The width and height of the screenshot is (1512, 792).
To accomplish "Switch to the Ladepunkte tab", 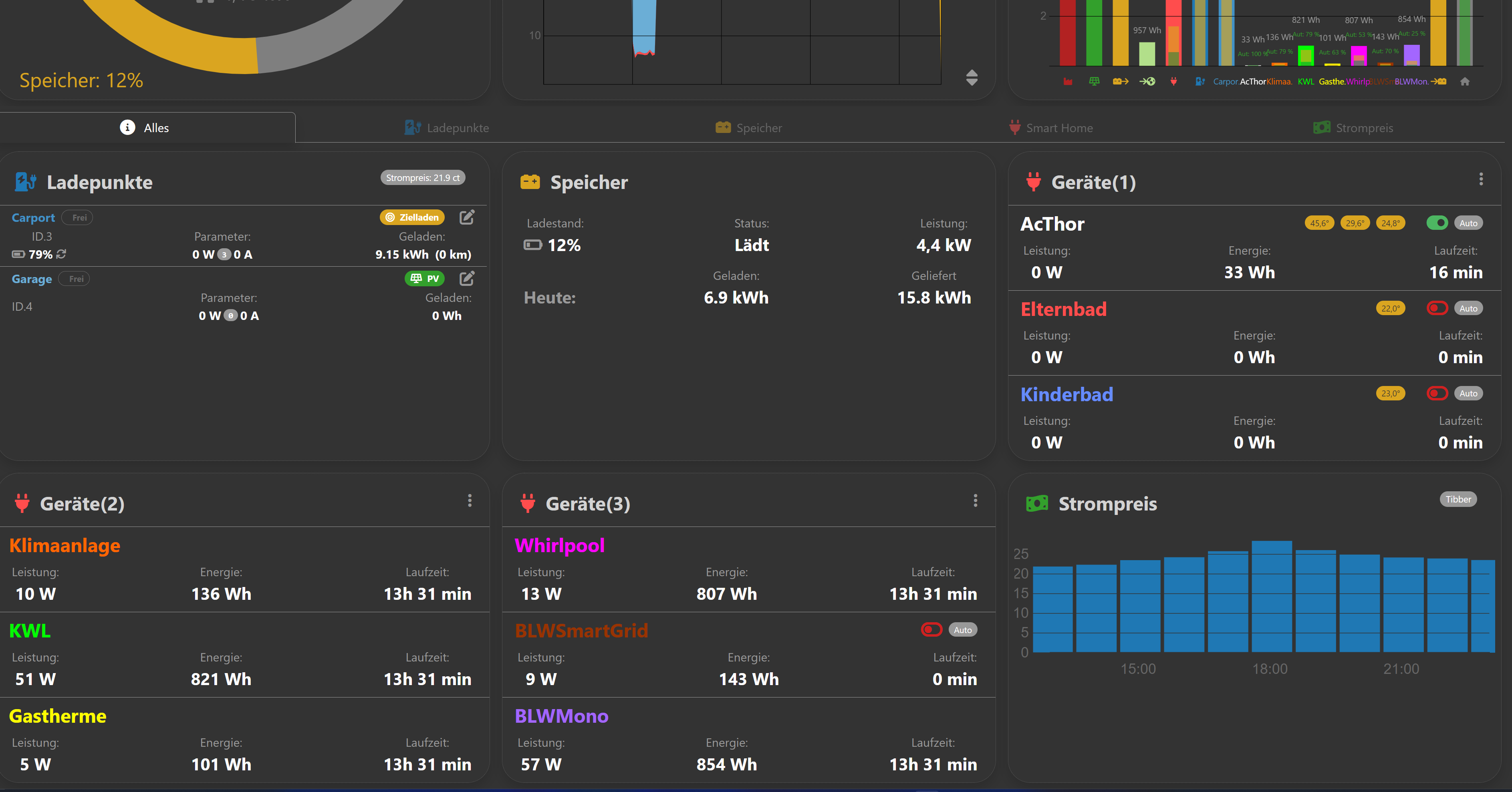I will pyautogui.click(x=447, y=128).
